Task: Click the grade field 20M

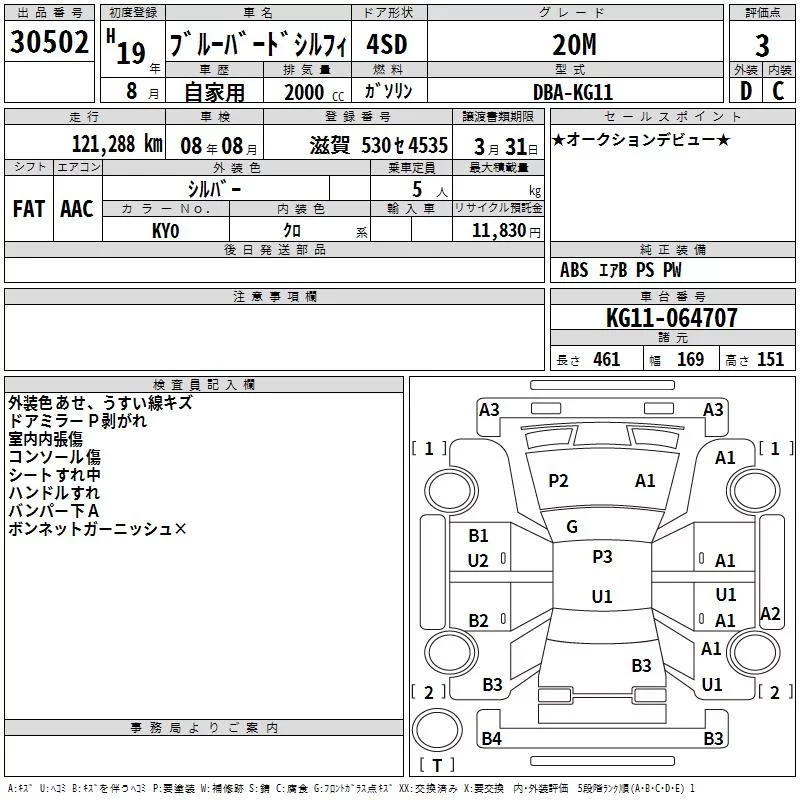Action: tap(574, 45)
